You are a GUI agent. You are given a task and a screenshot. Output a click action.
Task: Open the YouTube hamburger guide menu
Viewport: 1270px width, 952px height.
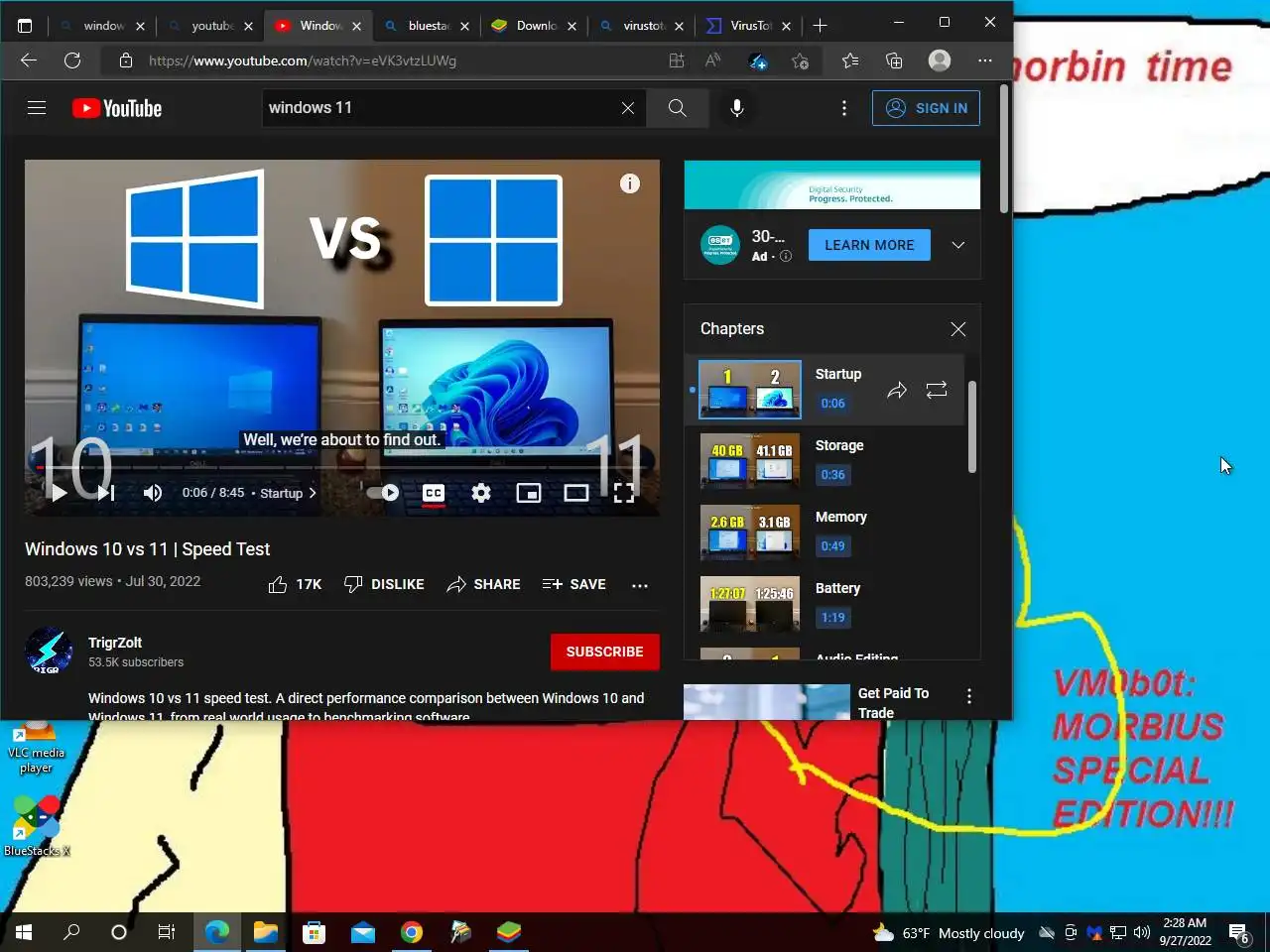pyautogui.click(x=37, y=108)
